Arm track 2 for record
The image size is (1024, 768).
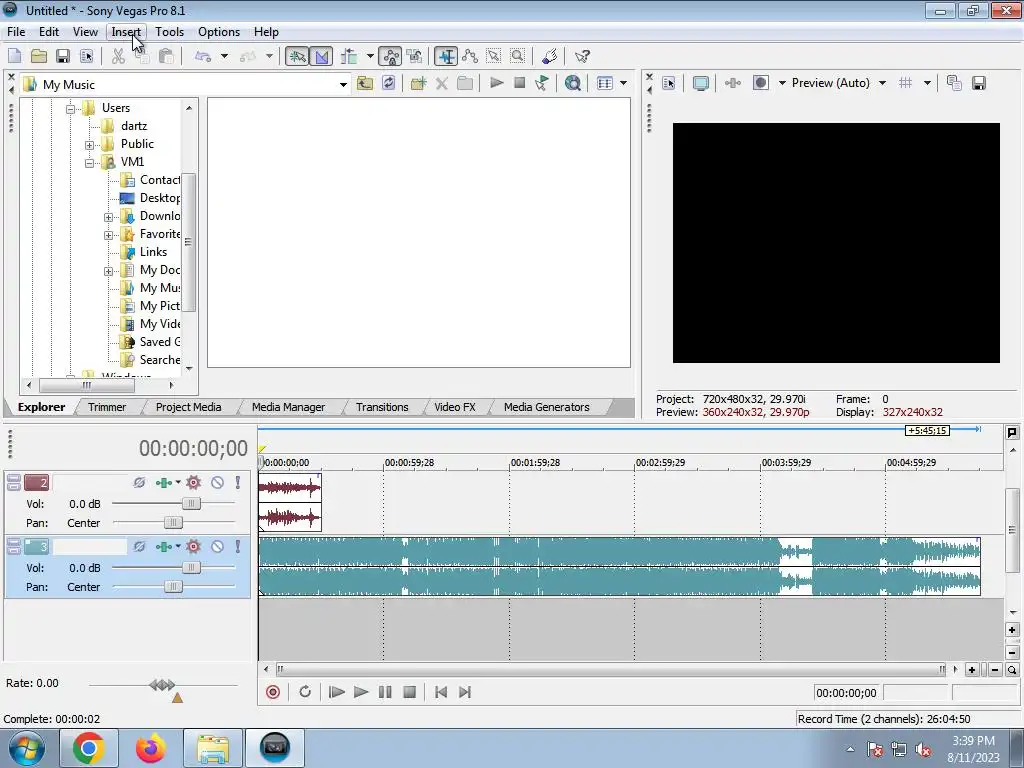coord(193,483)
